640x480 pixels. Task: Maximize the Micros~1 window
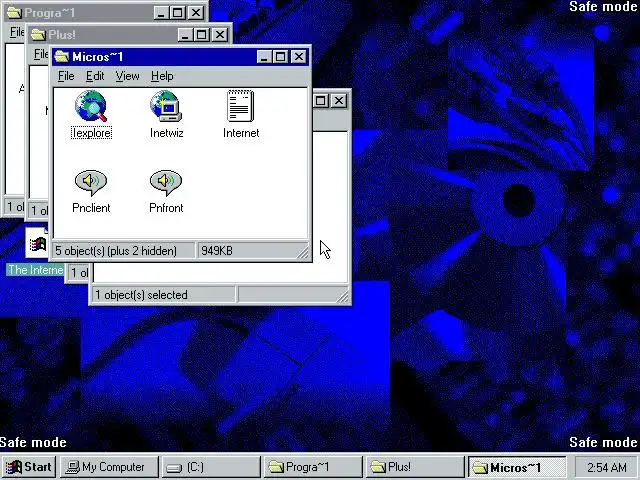[x=280, y=57]
